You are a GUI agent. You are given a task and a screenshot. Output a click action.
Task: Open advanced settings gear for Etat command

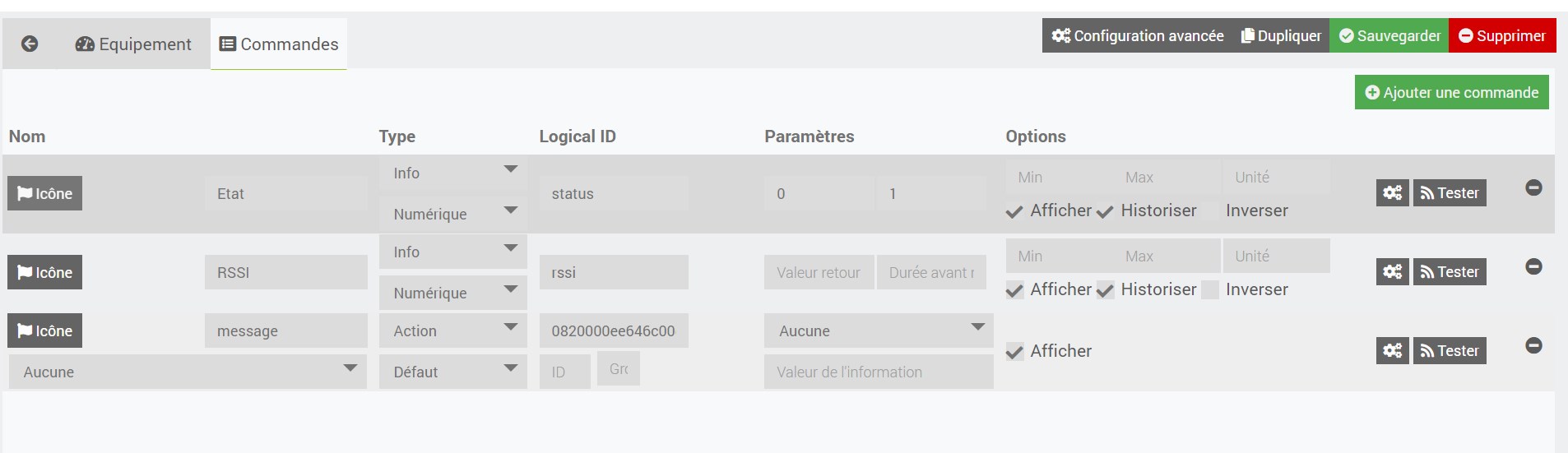coord(1392,192)
